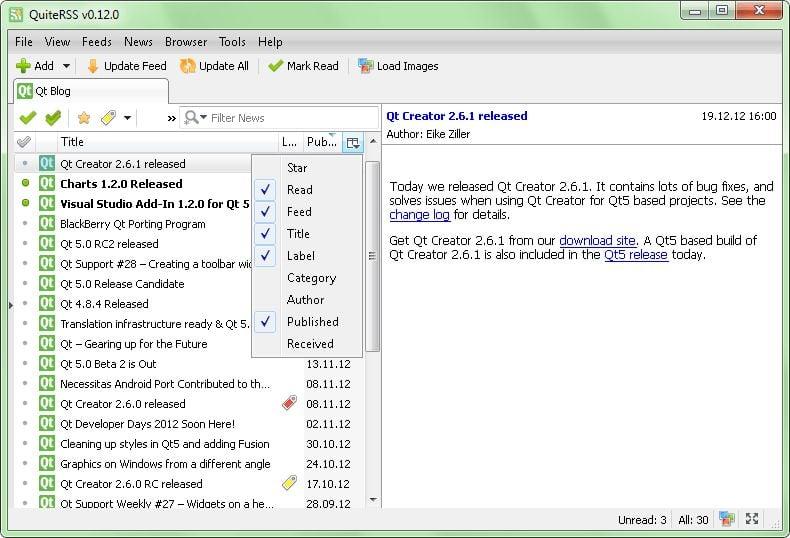
Task: Click the Label column header
Action: click(291, 142)
